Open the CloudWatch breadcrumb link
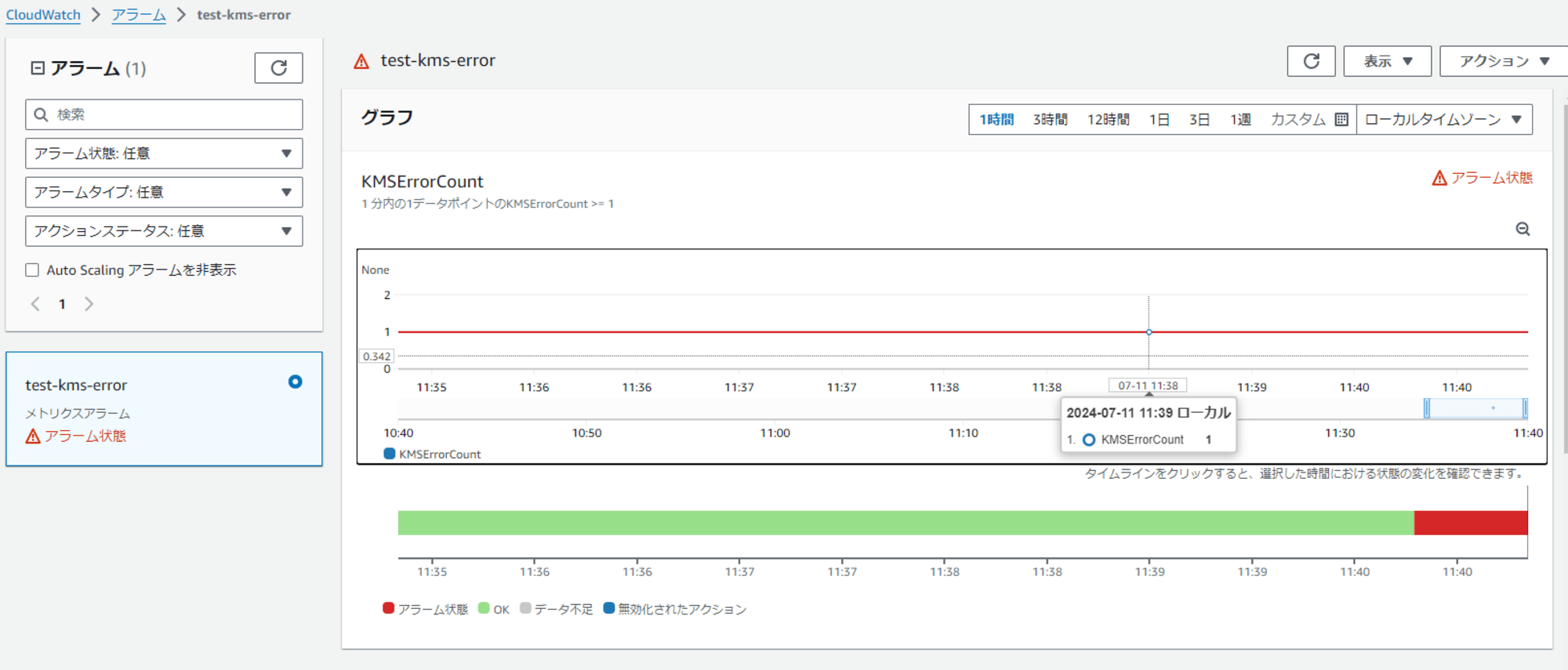 coord(43,15)
